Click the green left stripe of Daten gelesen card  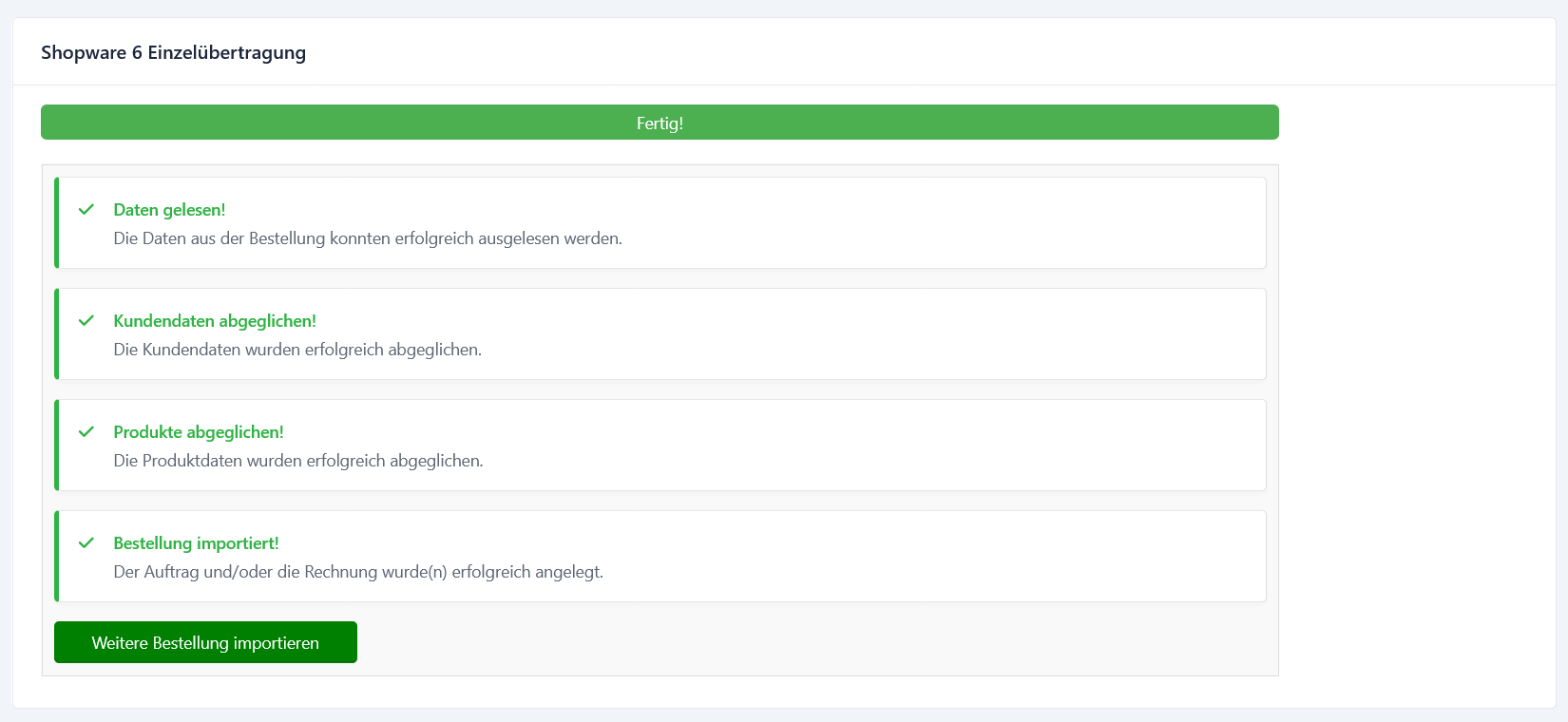pos(57,222)
